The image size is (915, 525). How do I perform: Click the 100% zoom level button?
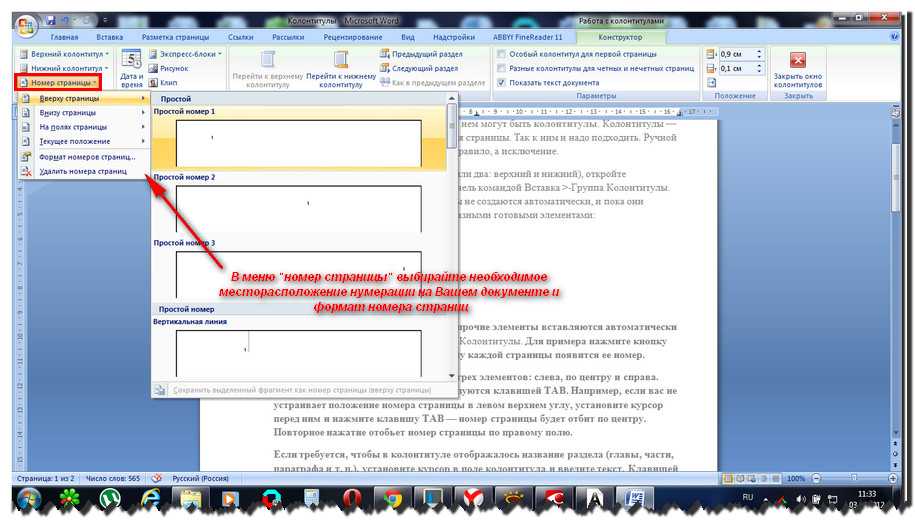795,478
